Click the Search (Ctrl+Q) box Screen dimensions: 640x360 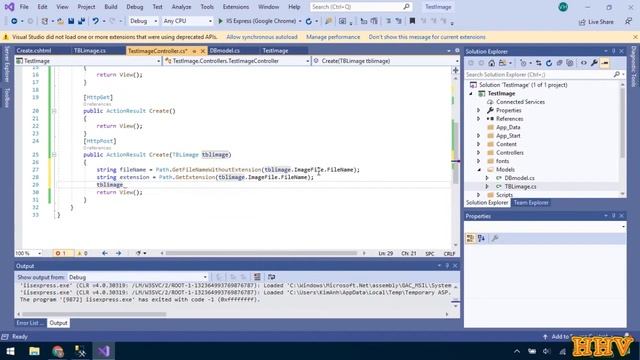pyautogui.click(x=361, y=7)
